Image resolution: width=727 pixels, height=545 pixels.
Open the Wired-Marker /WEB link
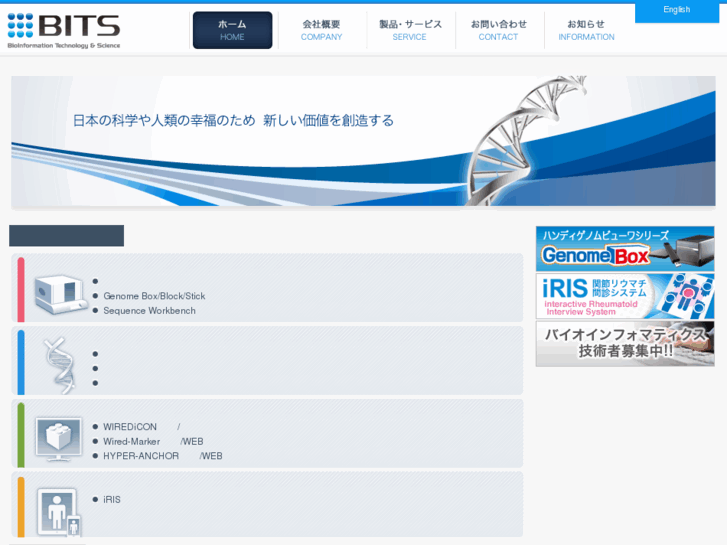[153, 442]
